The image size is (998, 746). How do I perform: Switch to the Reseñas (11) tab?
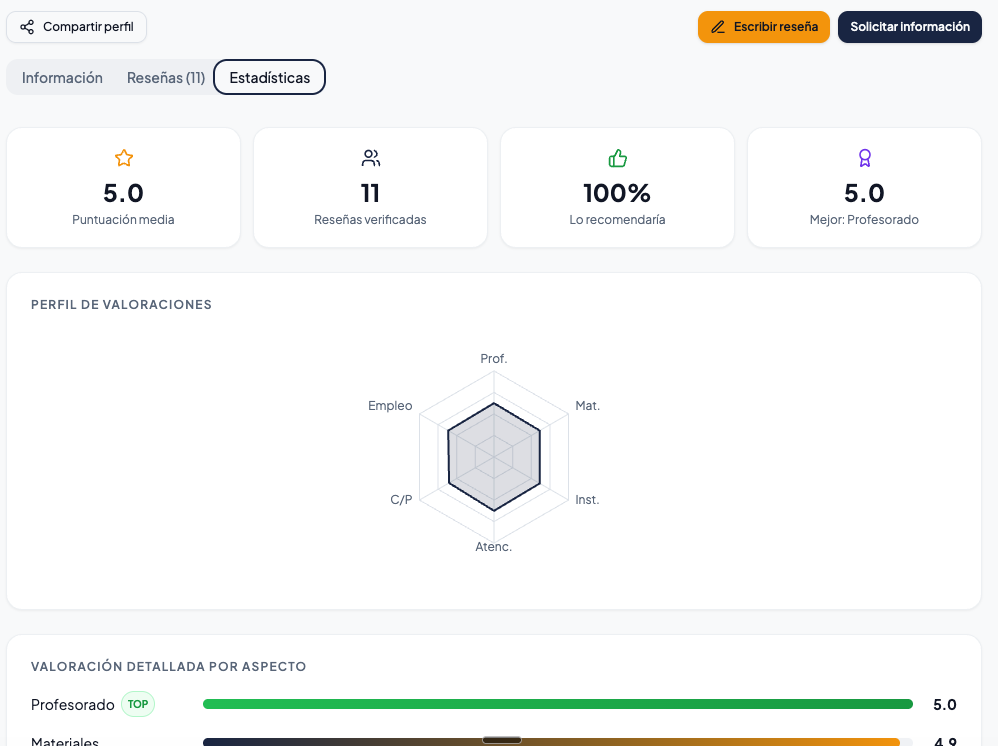165,78
